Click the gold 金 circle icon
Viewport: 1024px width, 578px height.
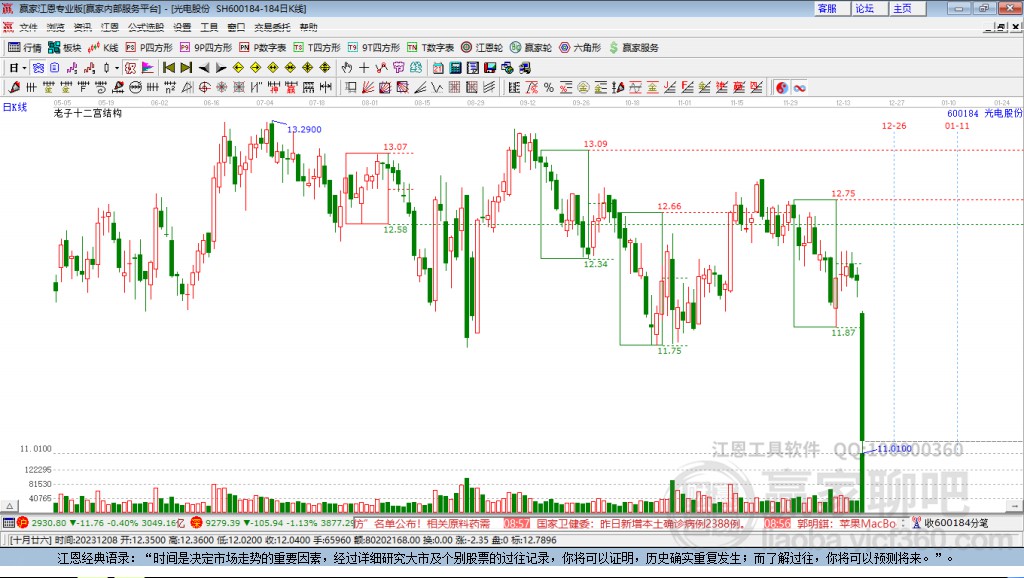583,87
